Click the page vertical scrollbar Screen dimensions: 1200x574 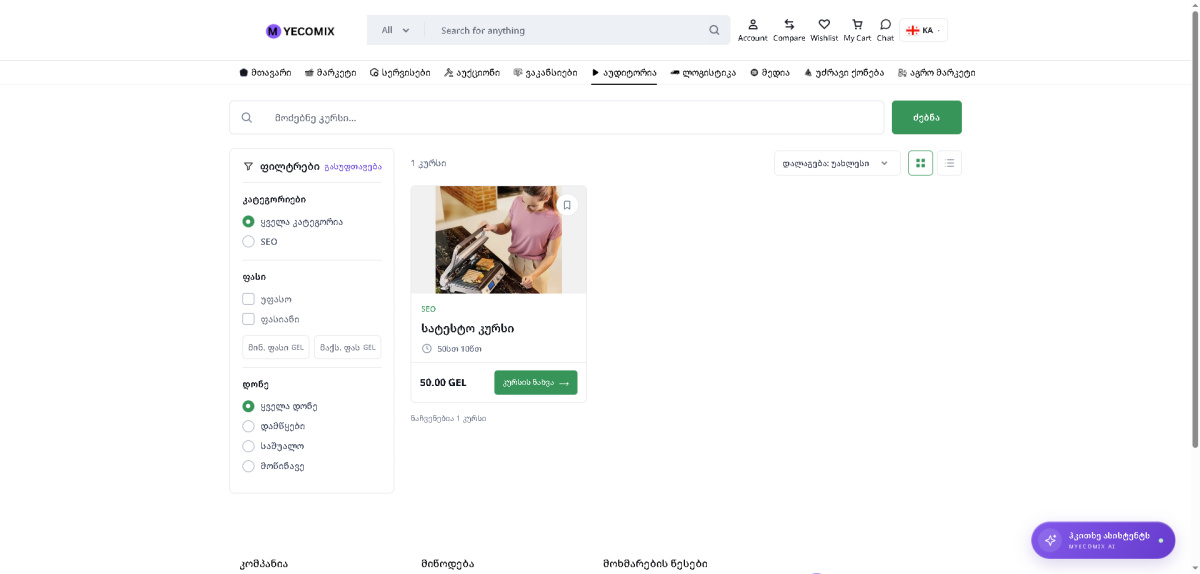[1195, 230]
